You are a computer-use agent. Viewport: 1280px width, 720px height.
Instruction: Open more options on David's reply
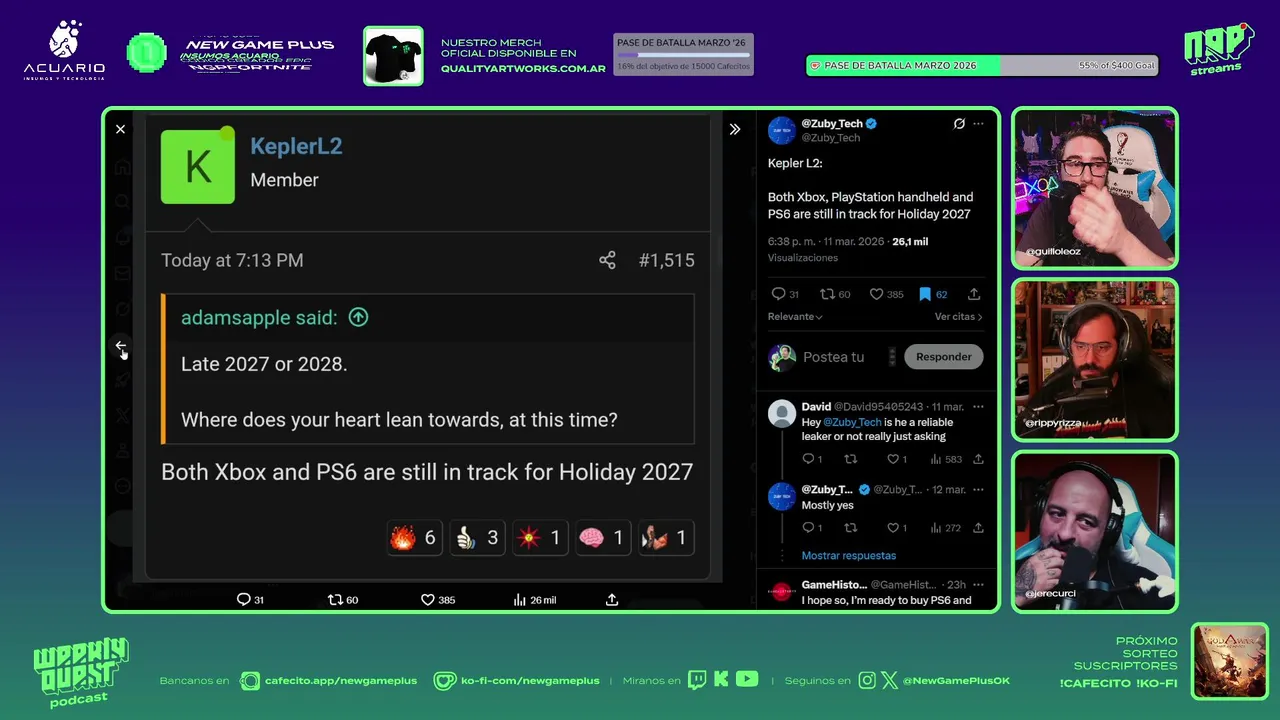pyautogui.click(x=978, y=407)
